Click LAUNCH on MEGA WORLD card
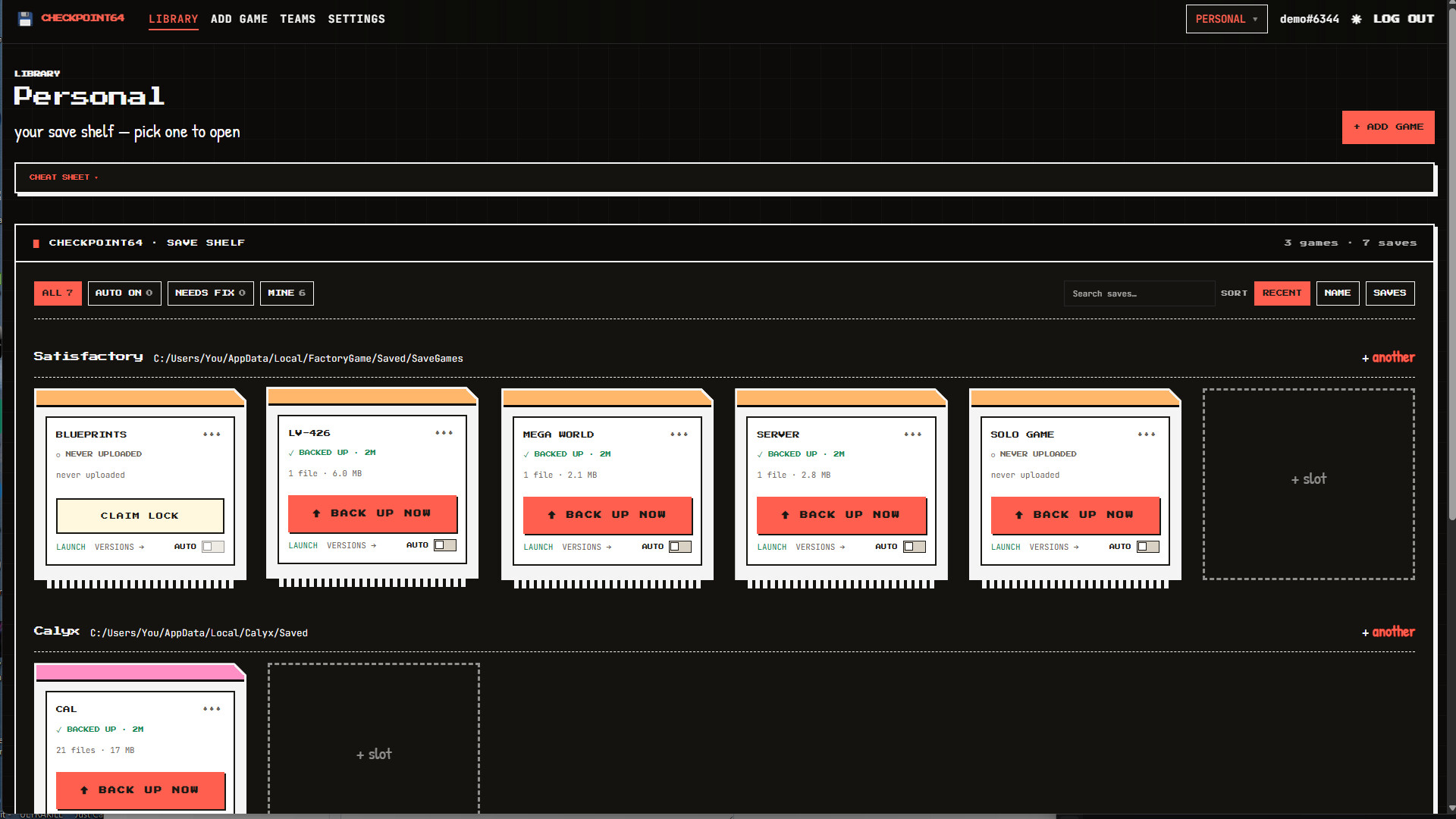 (x=538, y=548)
